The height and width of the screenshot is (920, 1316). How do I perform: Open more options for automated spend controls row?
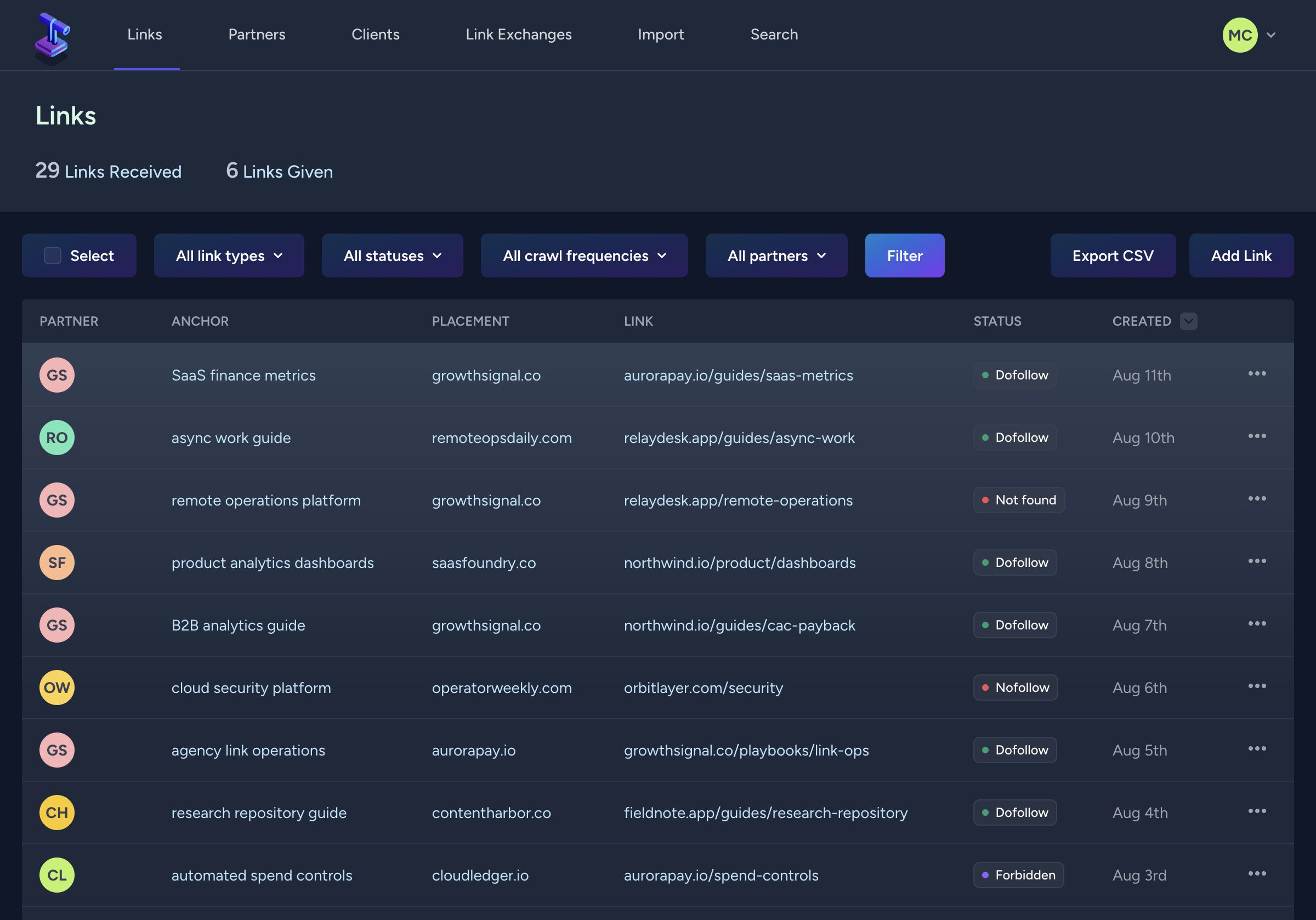pos(1256,873)
